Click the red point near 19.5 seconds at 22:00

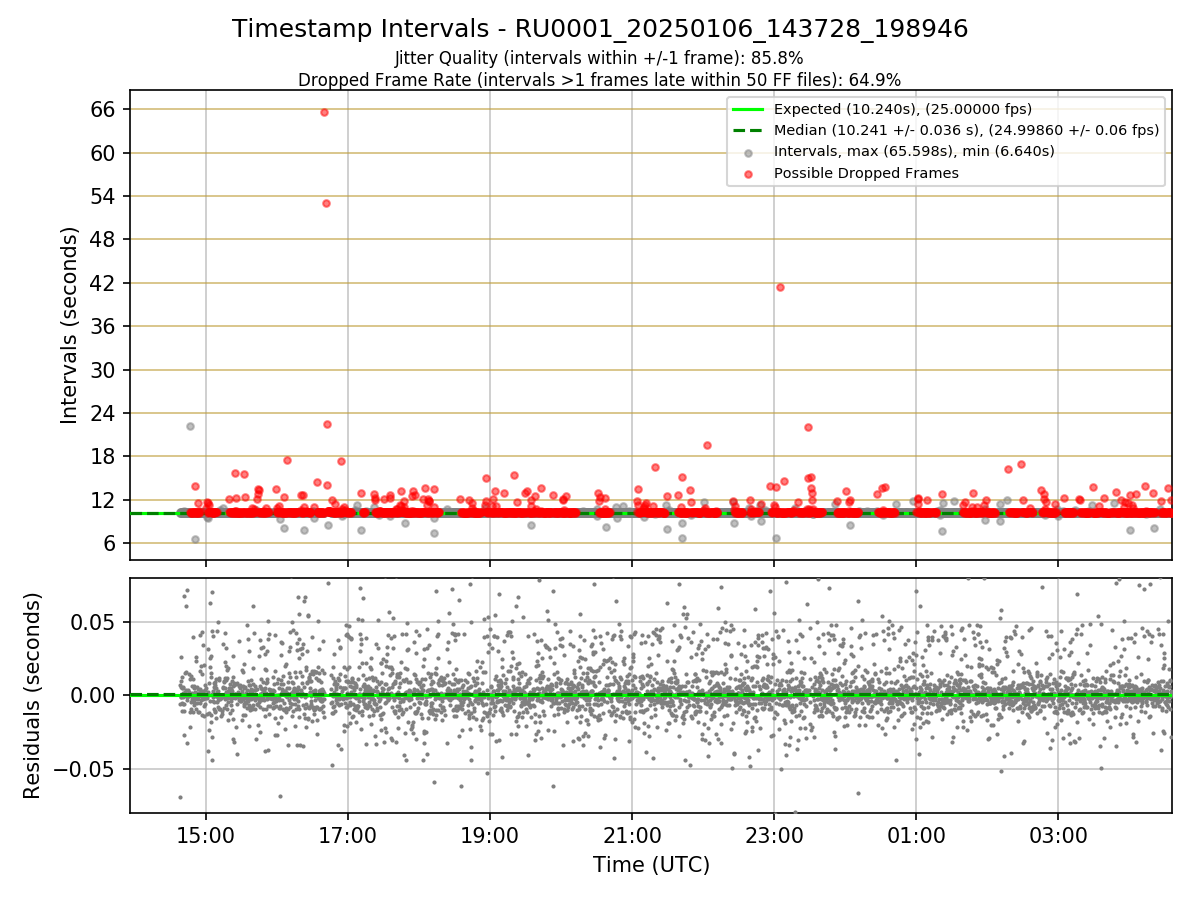point(707,445)
